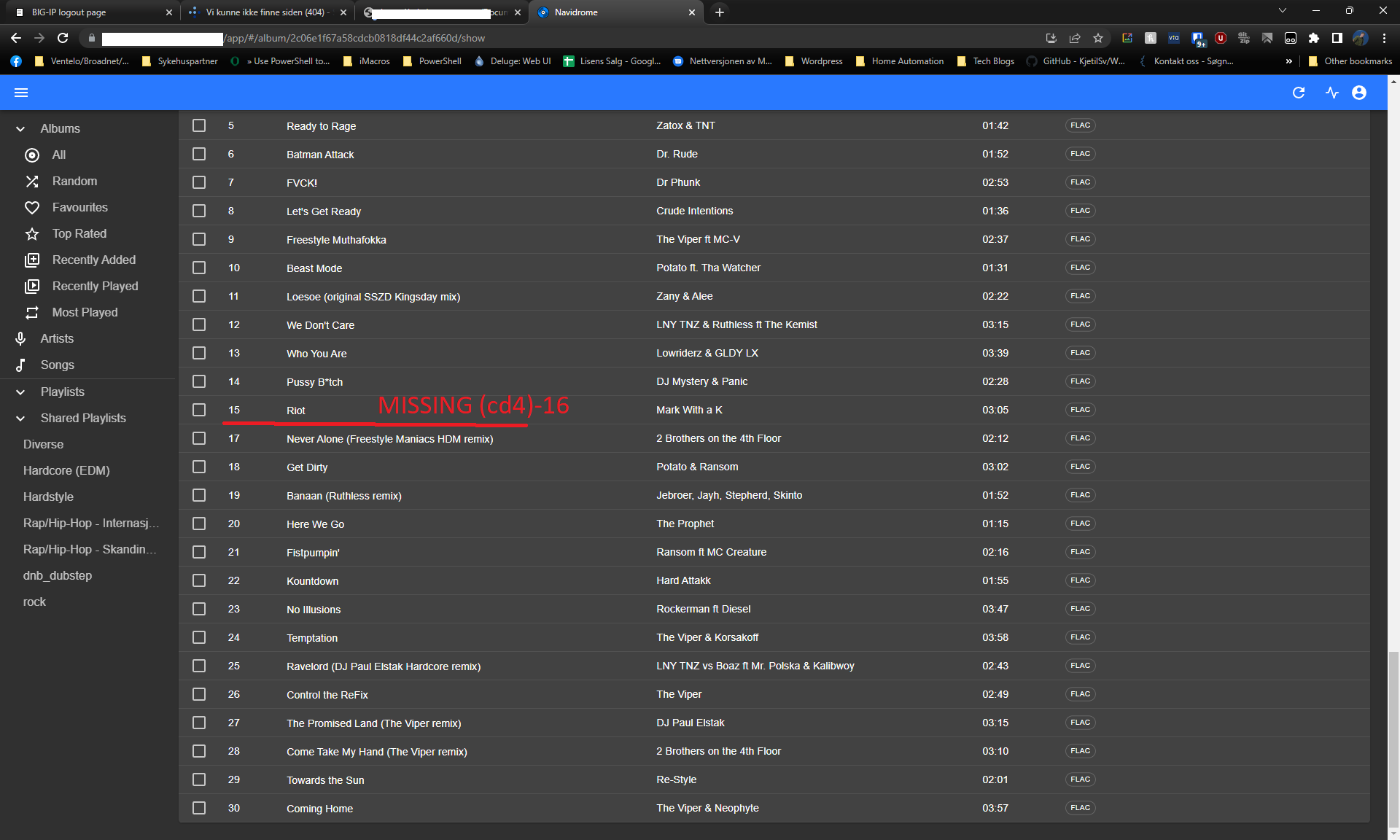Open Recently Played albums menu item
The height and width of the screenshot is (840, 1400).
95,286
